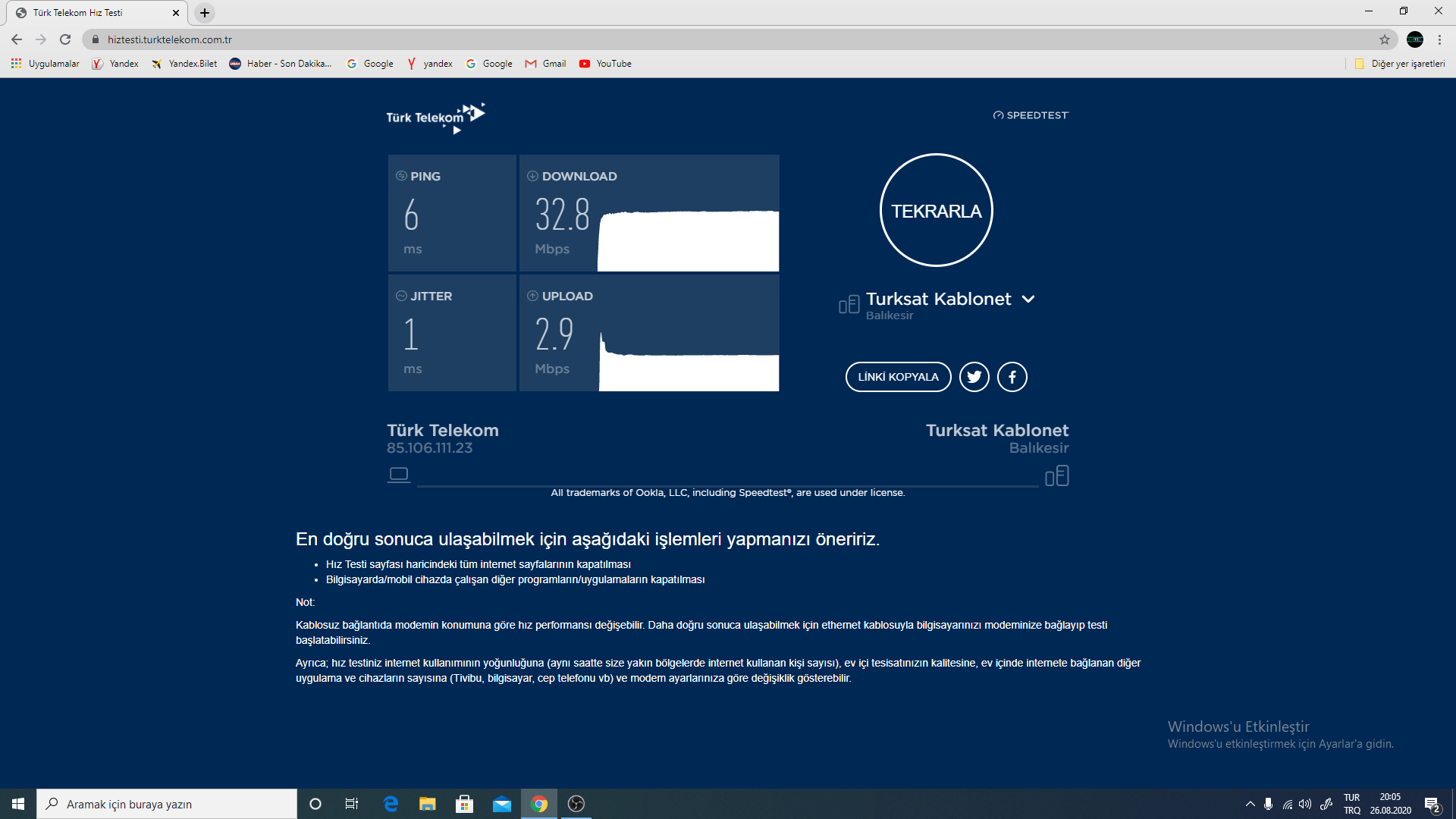Open the Gmail bookmark
The width and height of the screenshot is (1456, 819).
[546, 64]
